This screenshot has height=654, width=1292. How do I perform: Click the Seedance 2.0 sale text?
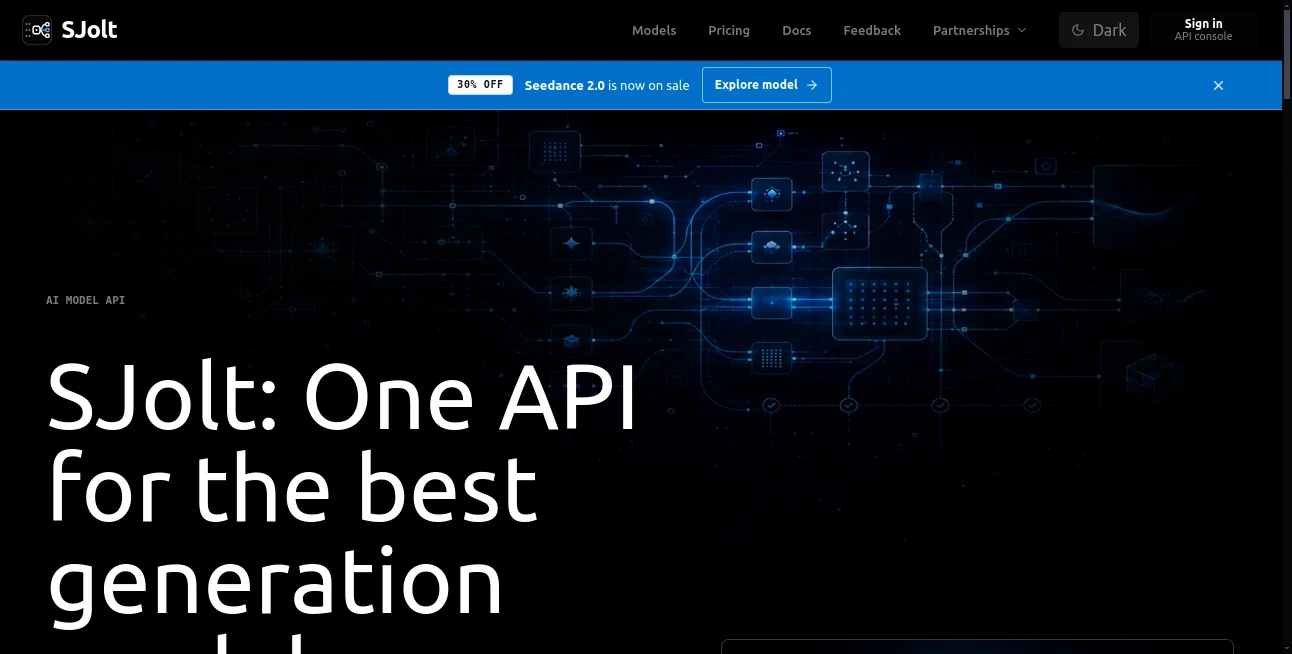607,85
